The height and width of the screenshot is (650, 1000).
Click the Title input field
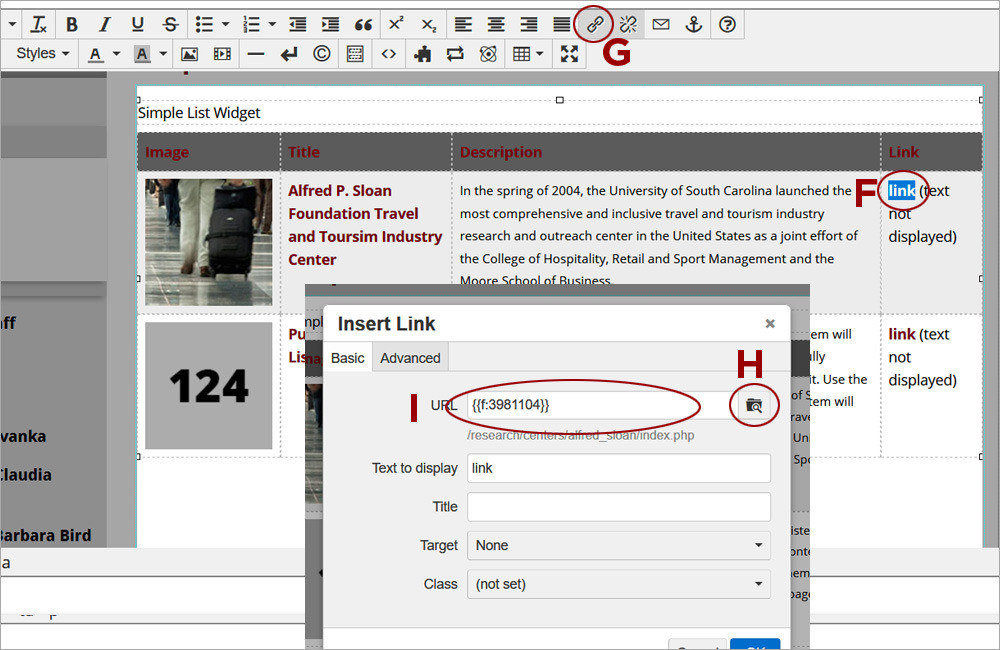pos(618,507)
